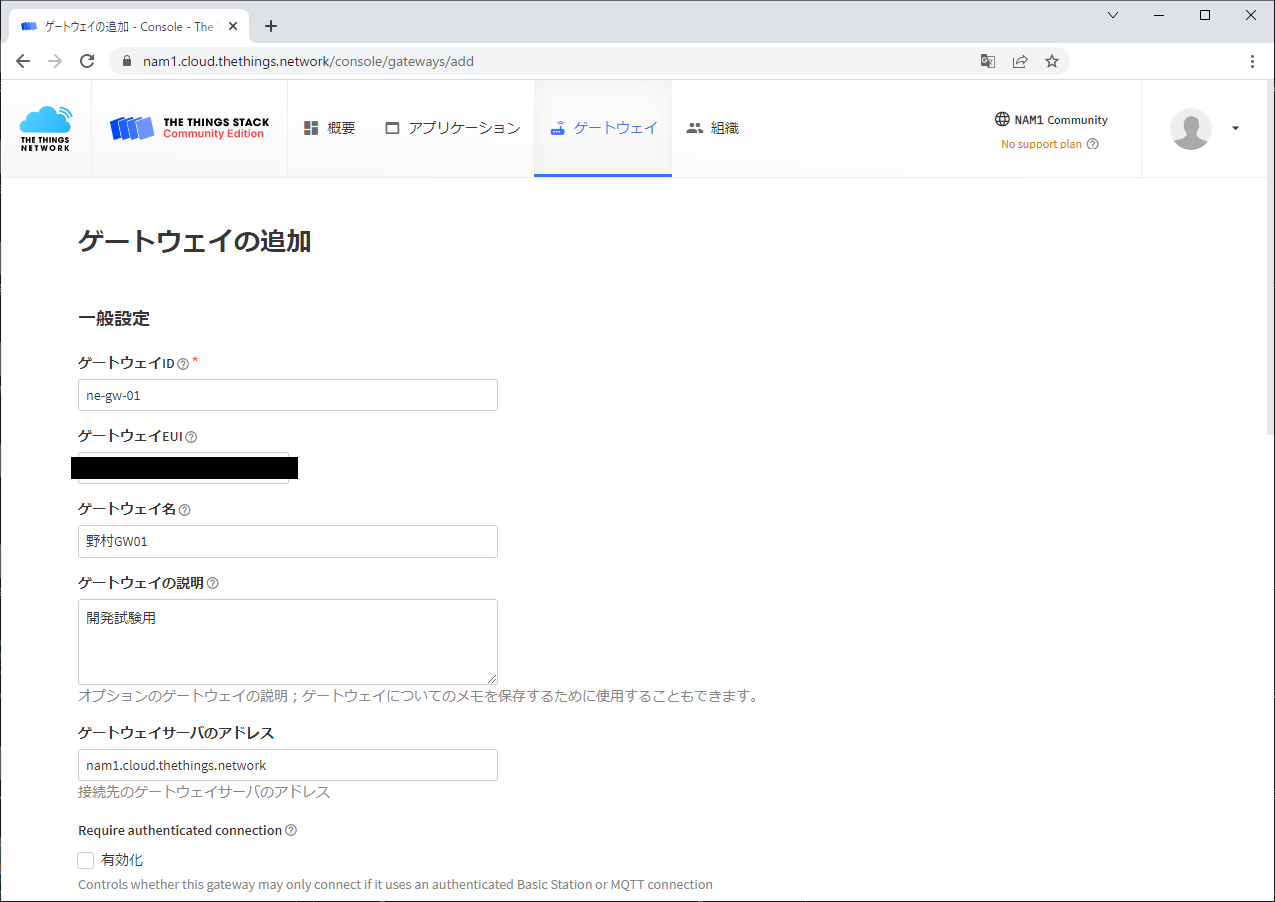Click the ゲートウェイの説明 text area
This screenshot has width=1275, height=902.
(288, 642)
